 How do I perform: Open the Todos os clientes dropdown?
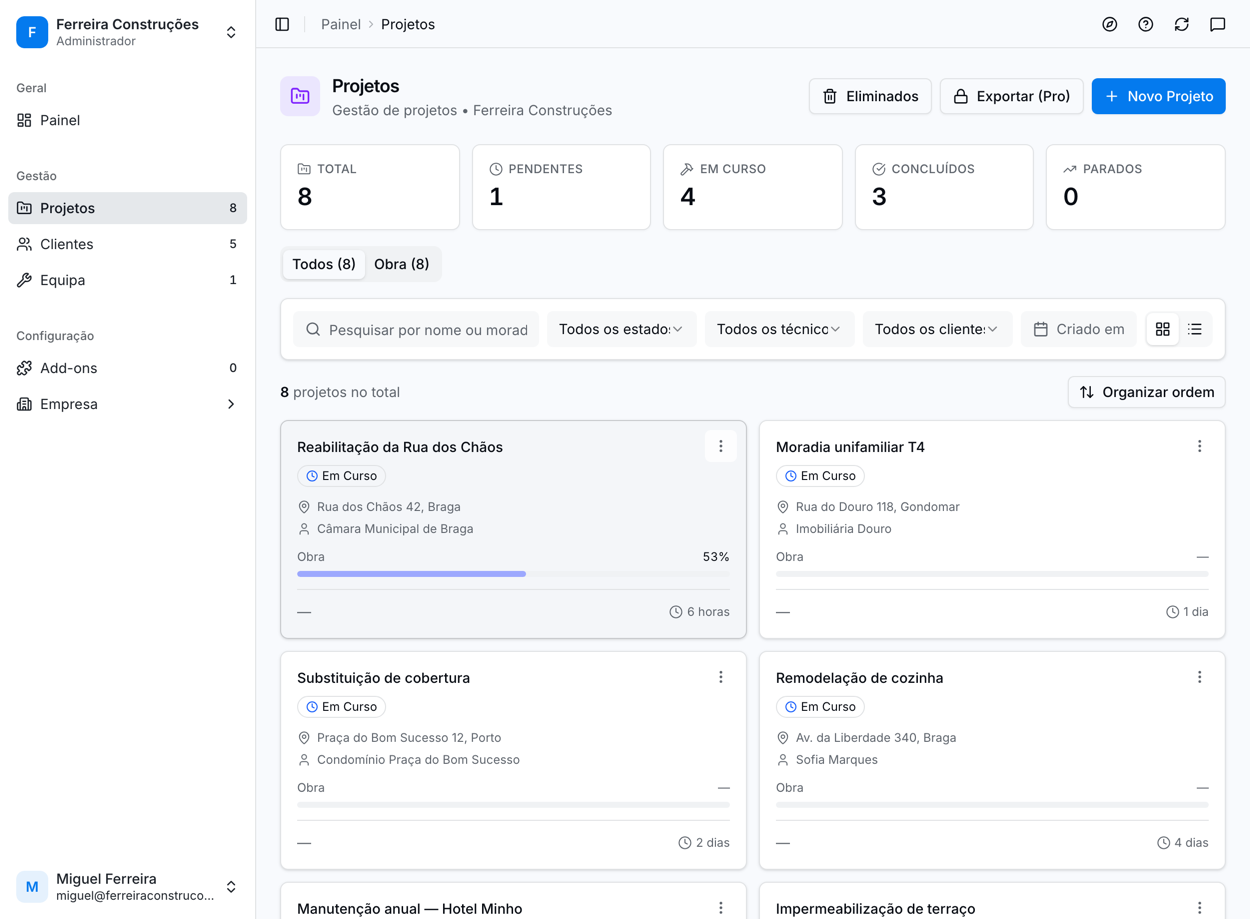[x=937, y=329]
